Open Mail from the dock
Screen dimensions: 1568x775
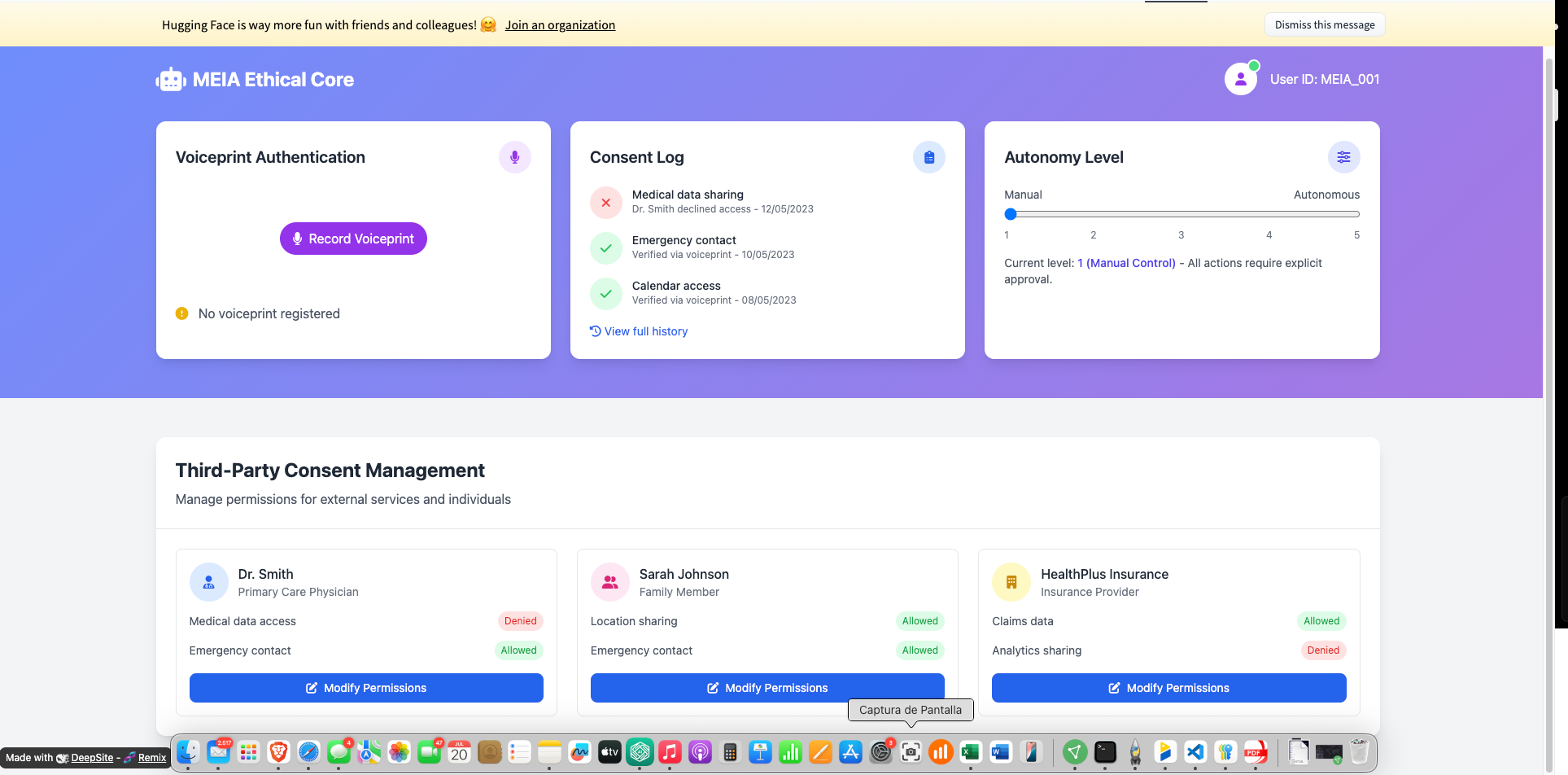218,751
